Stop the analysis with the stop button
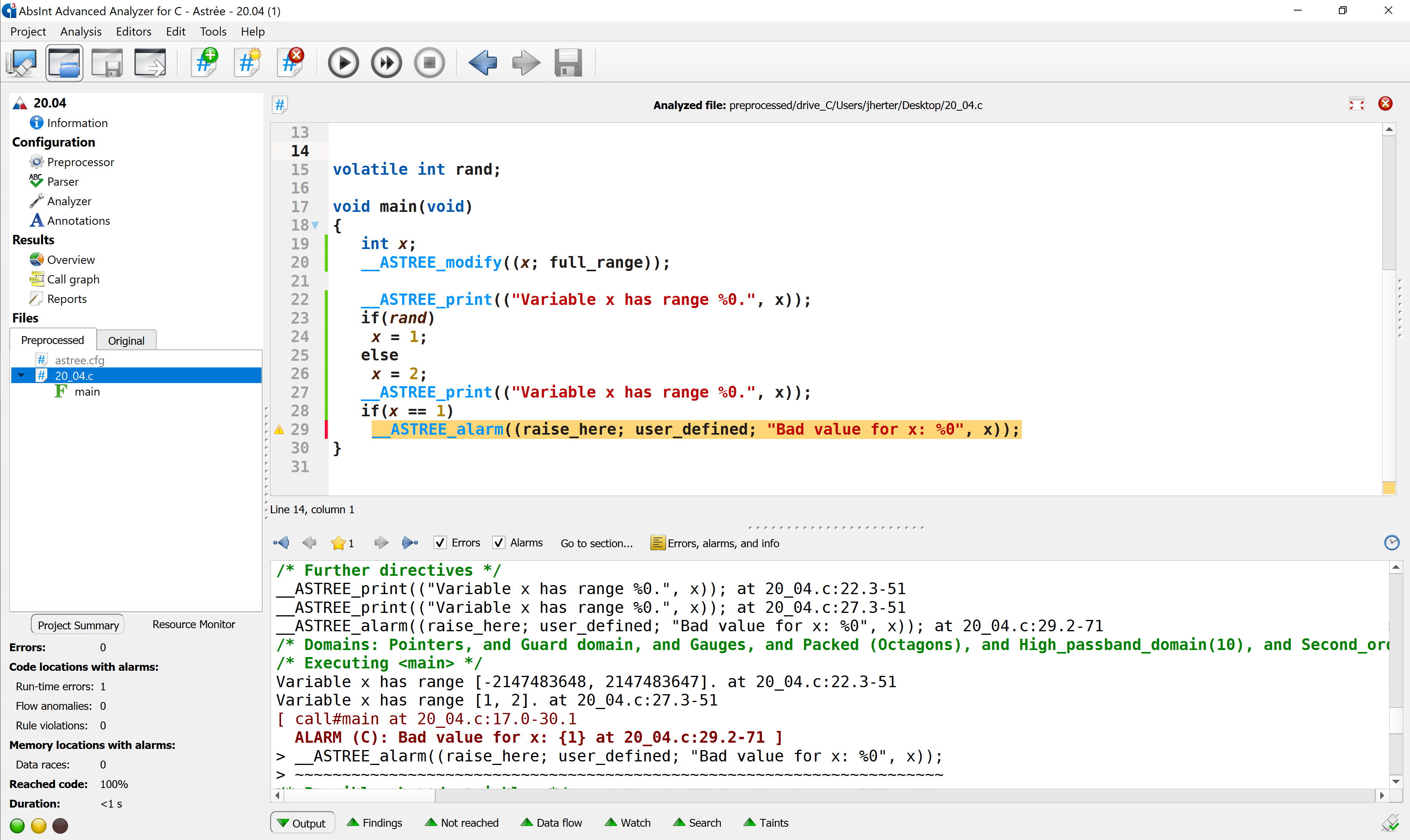Screen dimensions: 1410x840 tap(430, 62)
